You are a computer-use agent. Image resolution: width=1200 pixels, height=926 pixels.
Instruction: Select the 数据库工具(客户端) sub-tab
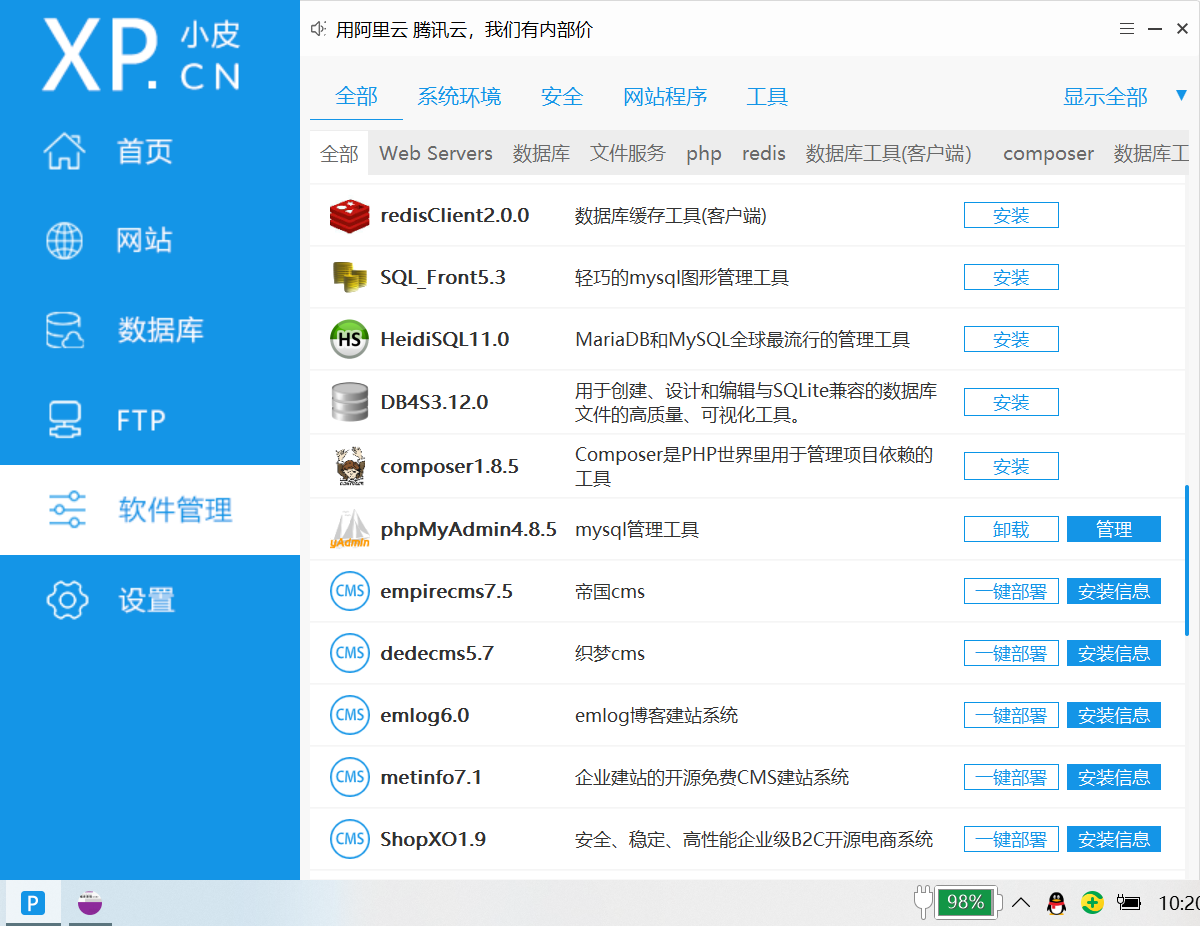tap(889, 154)
